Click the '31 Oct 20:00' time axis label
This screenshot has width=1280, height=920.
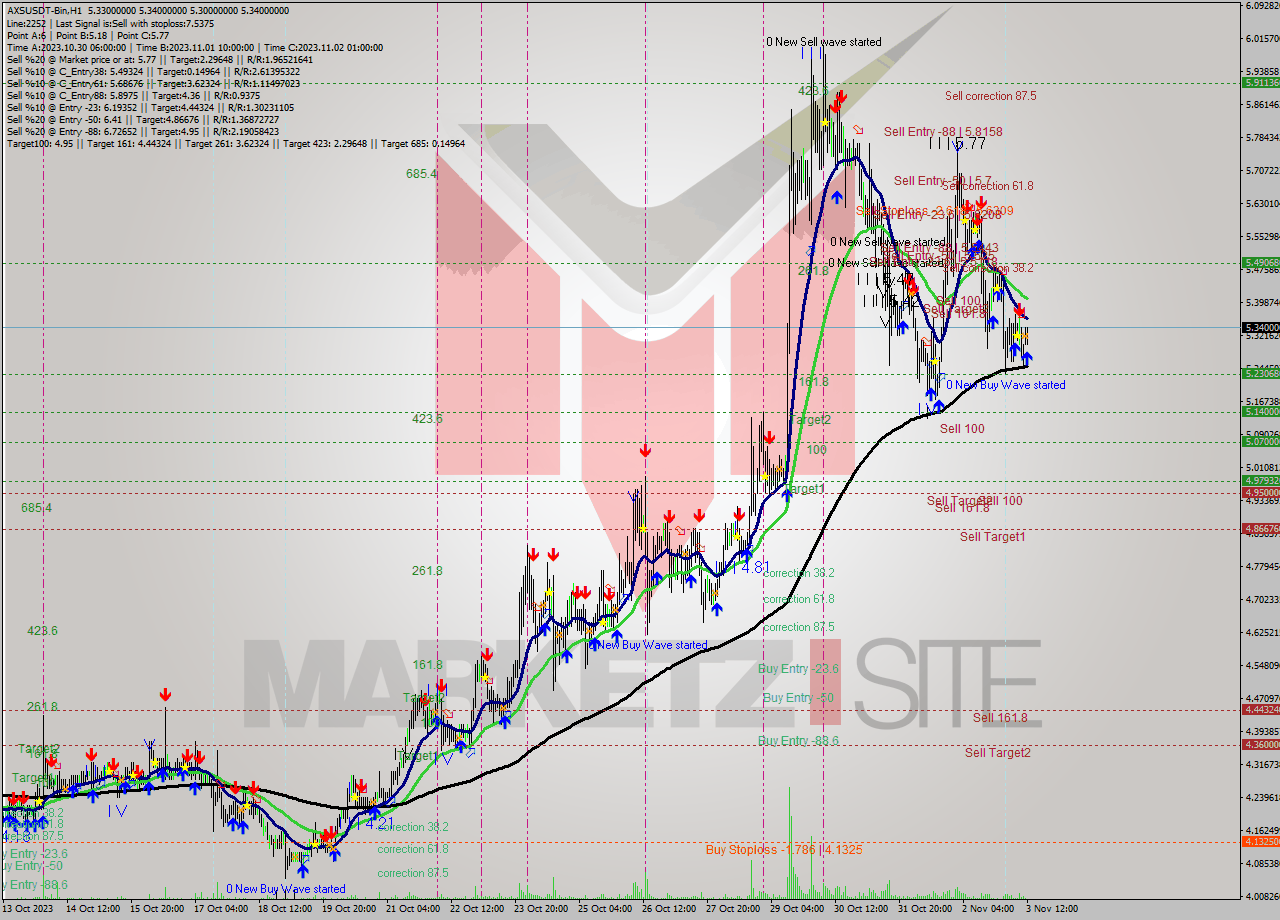click(x=925, y=909)
